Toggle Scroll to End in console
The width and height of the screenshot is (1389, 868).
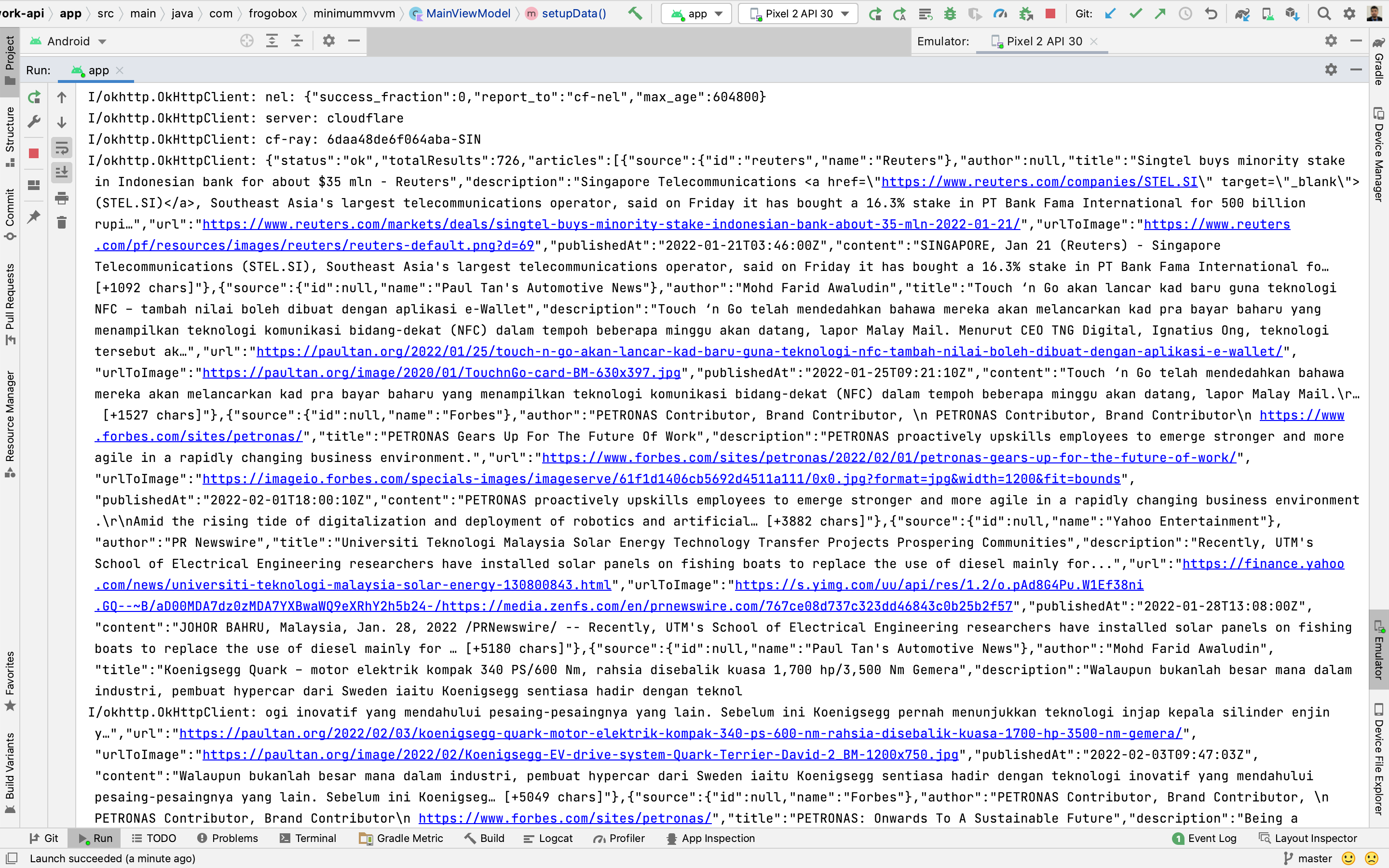tap(62, 172)
